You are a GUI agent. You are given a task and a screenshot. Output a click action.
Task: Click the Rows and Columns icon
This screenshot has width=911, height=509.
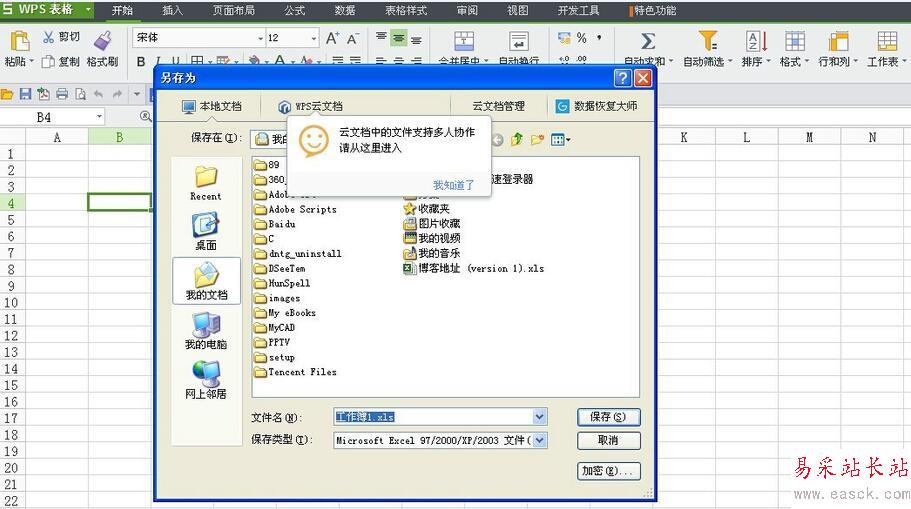838,42
